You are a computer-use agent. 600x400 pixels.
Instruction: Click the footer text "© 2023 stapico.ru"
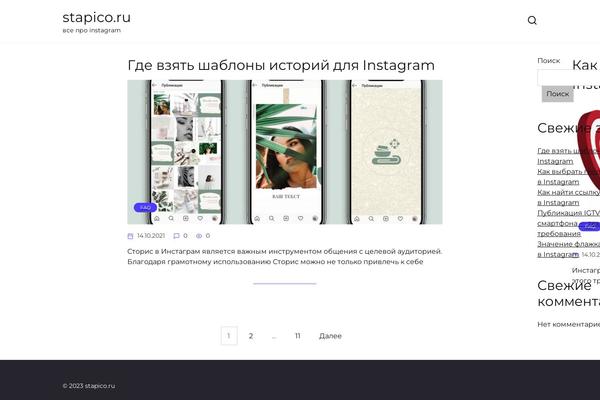coord(89,386)
